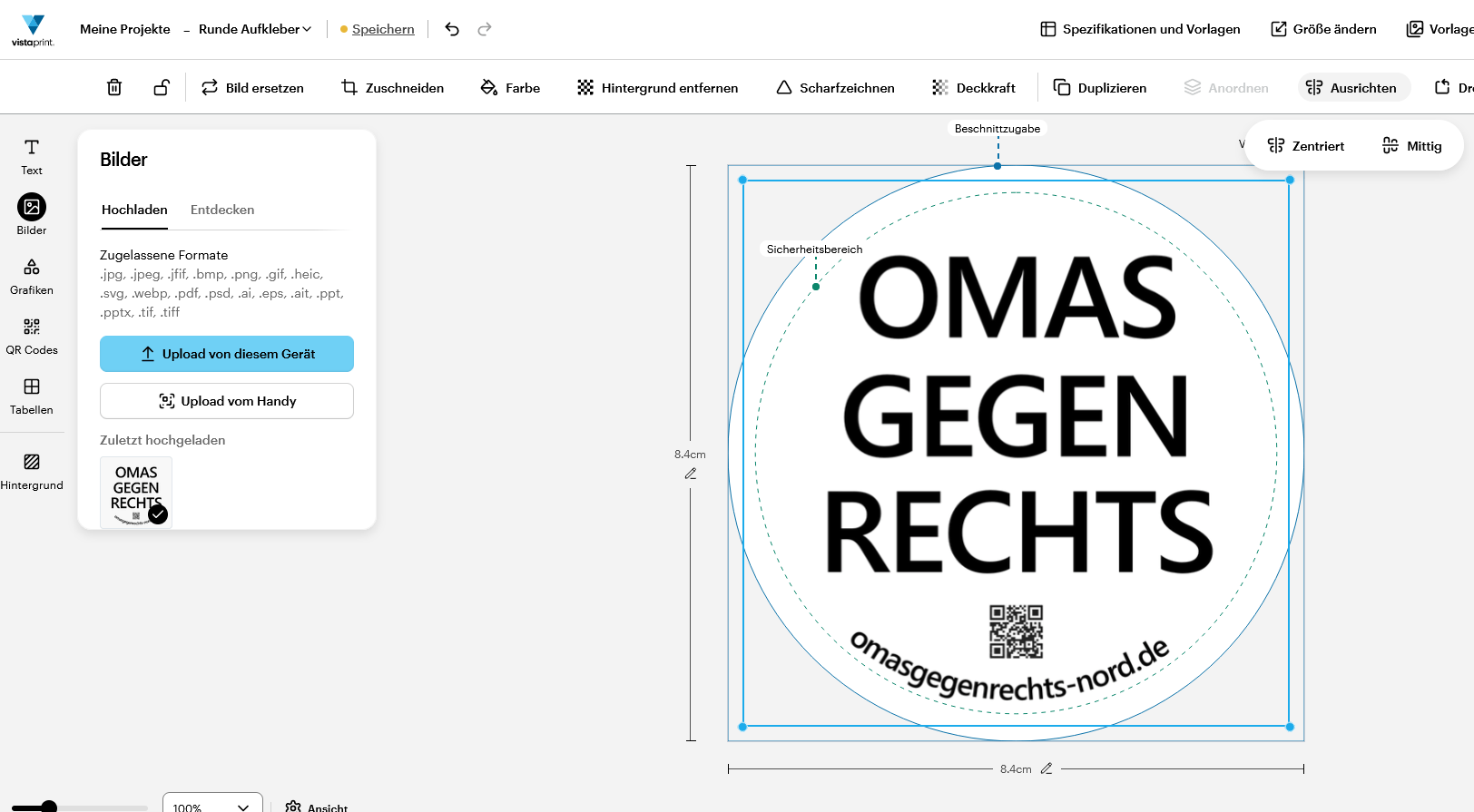Open the Tabellen sidebar panel

(x=32, y=396)
